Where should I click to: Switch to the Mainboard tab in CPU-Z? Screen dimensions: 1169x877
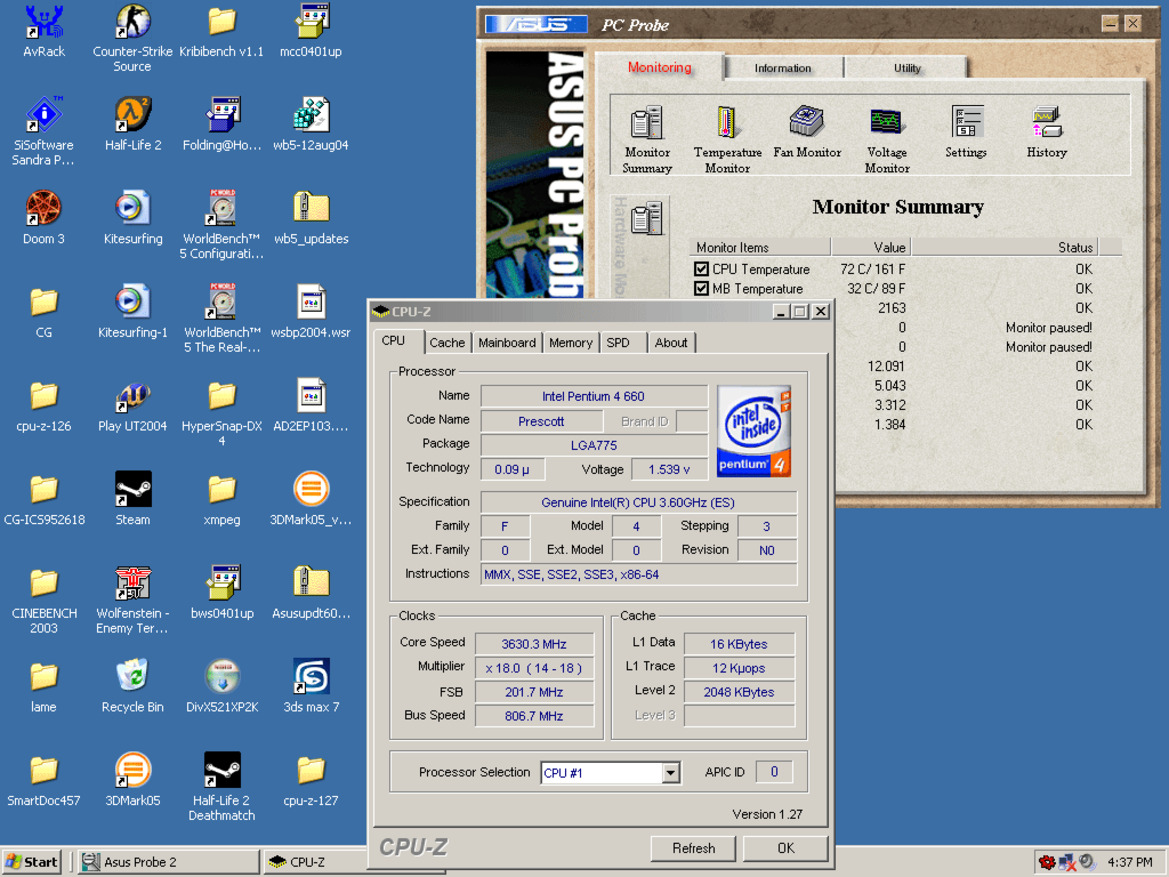pyautogui.click(x=507, y=342)
